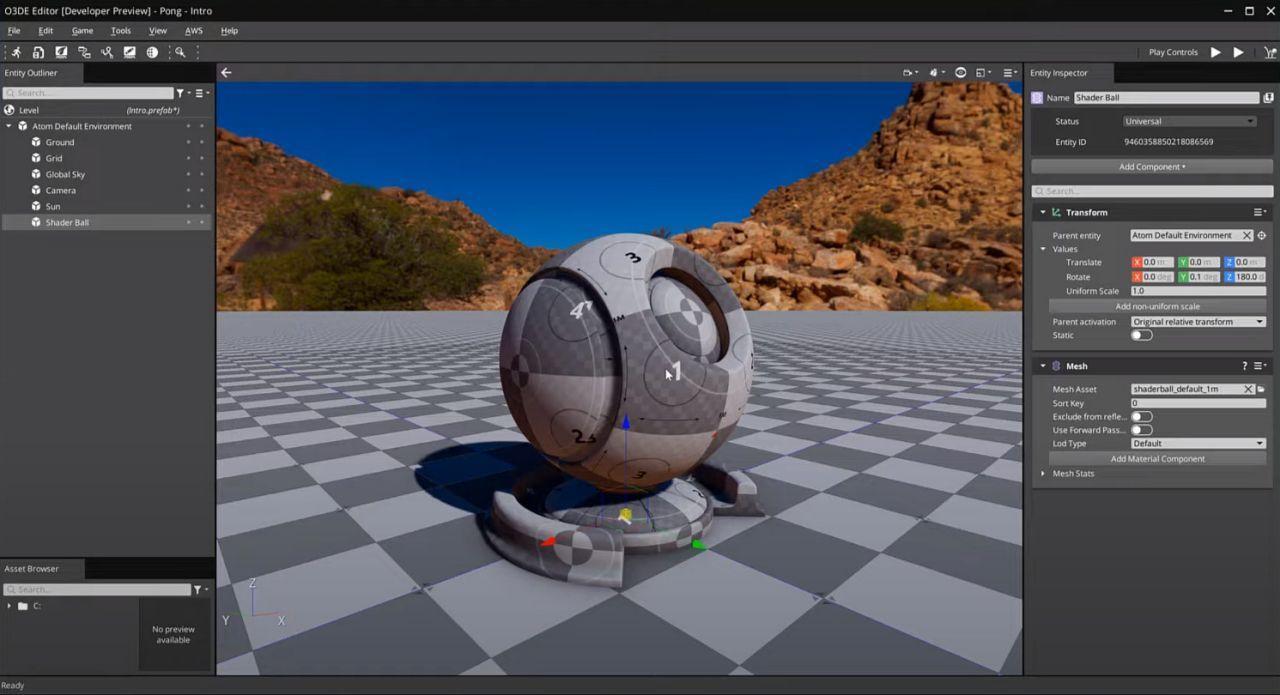Click the filter icon in Entity Outliner search bar
The height and width of the screenshot is (695, 1280).
(182, 92)
